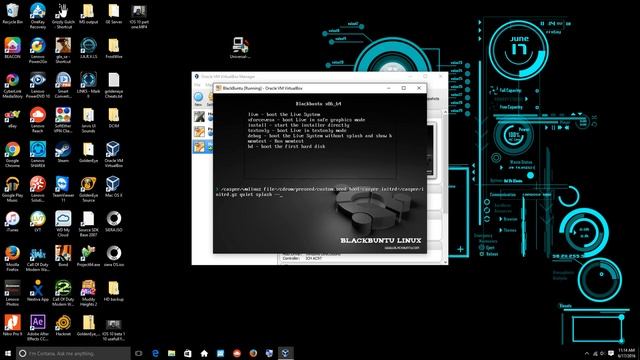Select the Smart Converter desktop shortcut

click(x=63, y=85)
